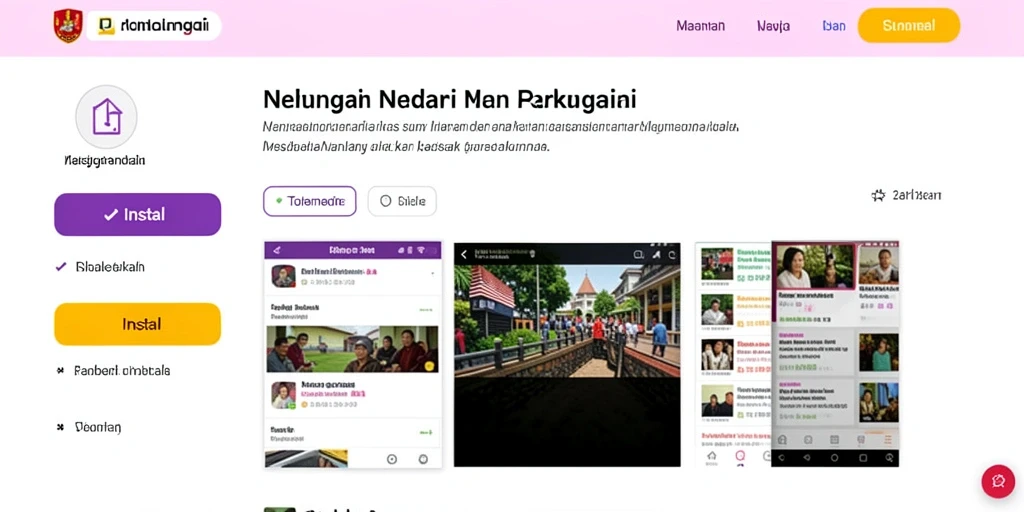
Task: Click the back arrow in the photo viewer screenshot
Action: pos(464,255)
